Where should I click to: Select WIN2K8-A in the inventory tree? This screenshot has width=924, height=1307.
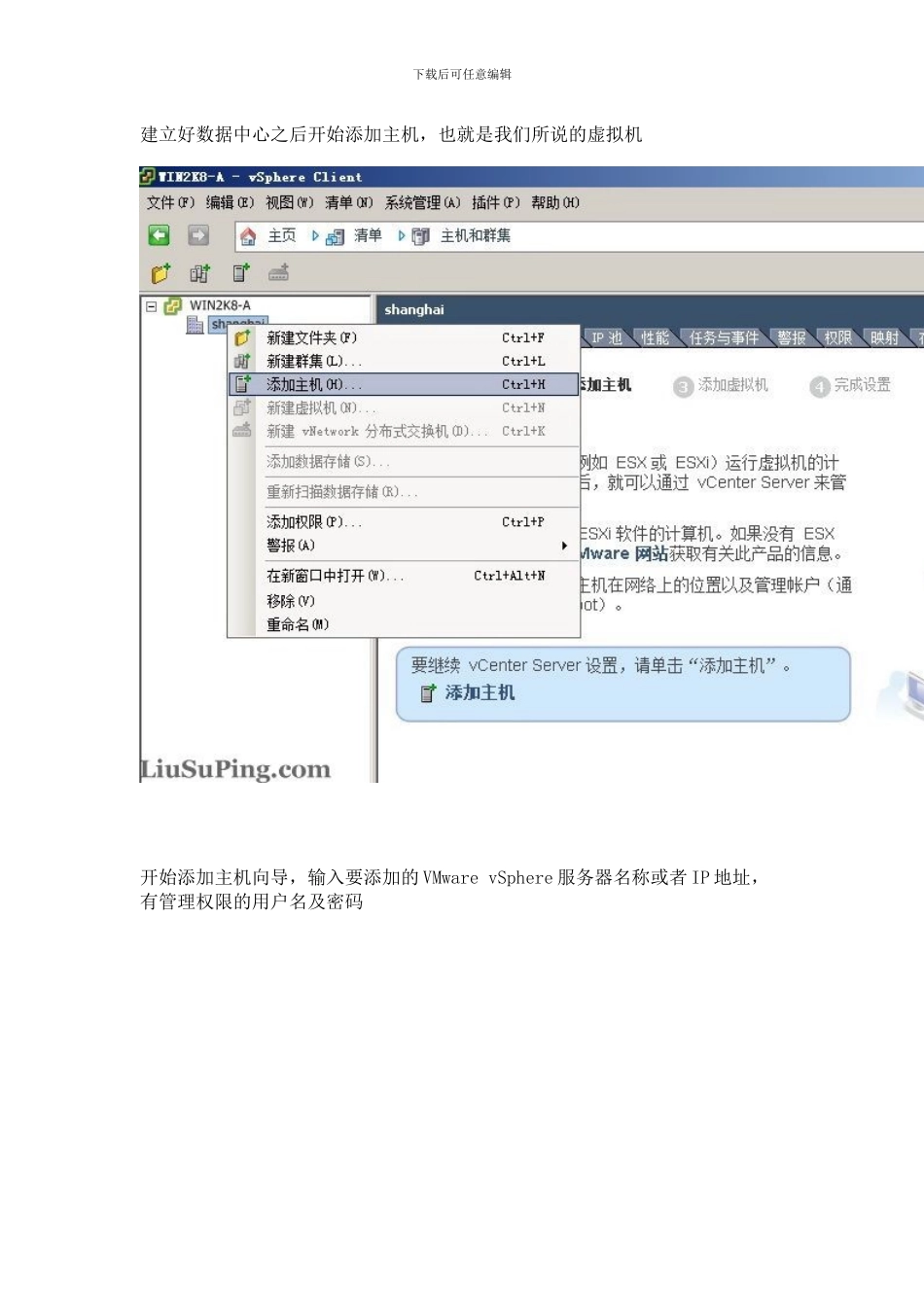point(220,305)
